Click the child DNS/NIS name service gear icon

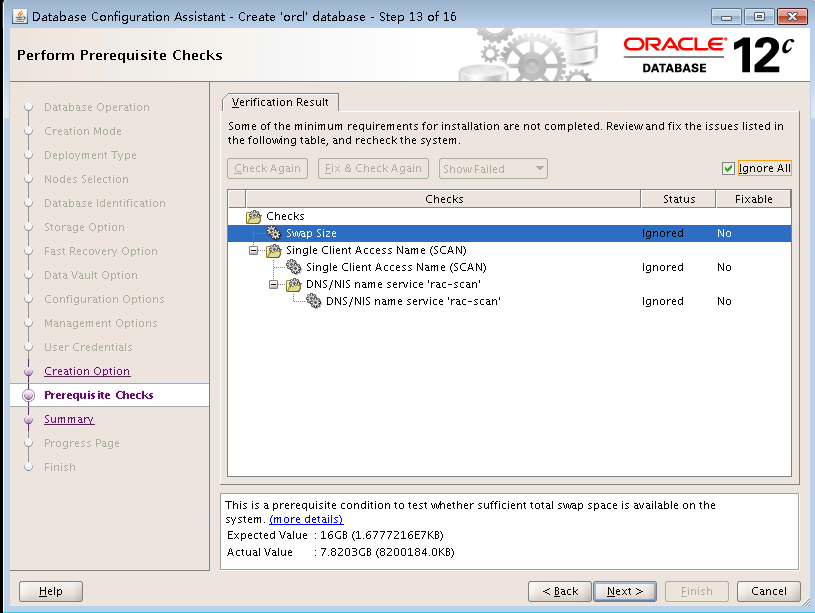tap(313, 301)
